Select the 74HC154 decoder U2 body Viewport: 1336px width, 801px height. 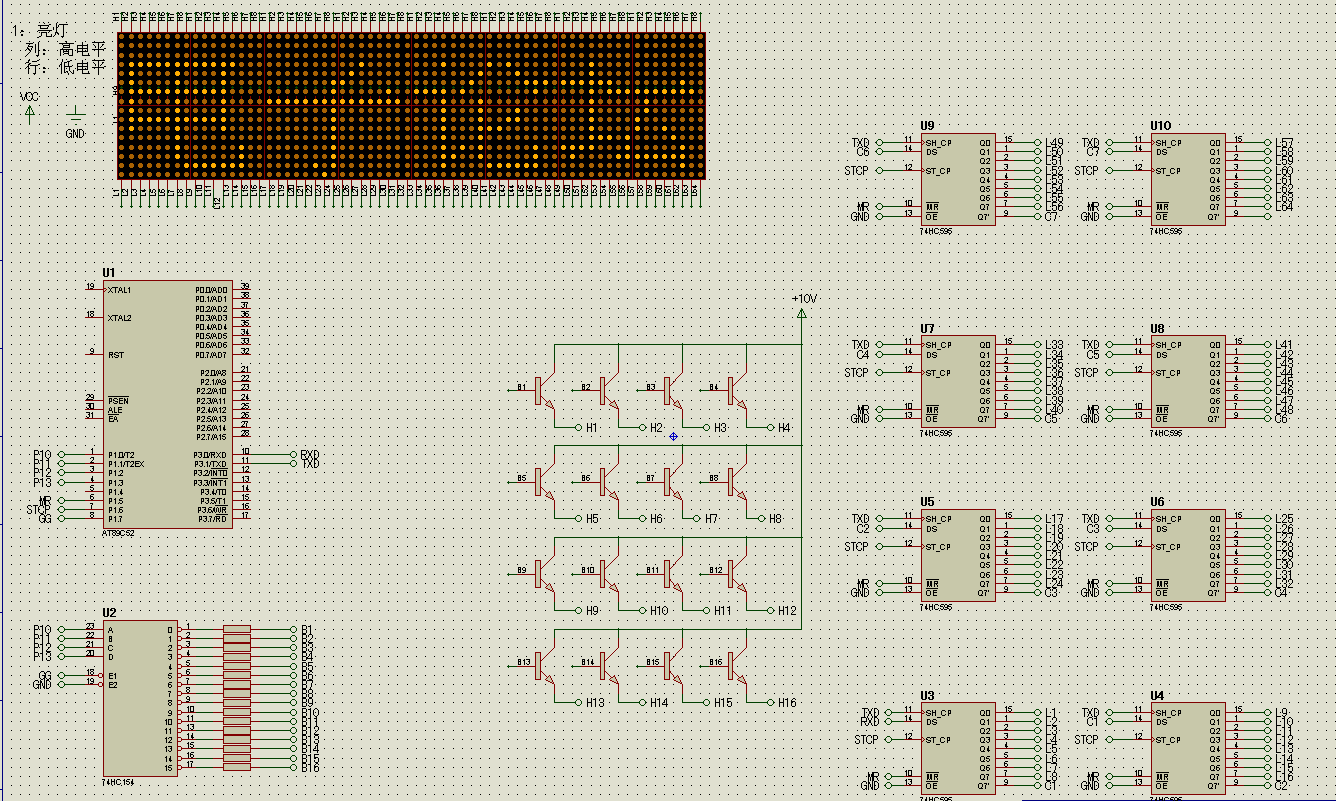140,699
